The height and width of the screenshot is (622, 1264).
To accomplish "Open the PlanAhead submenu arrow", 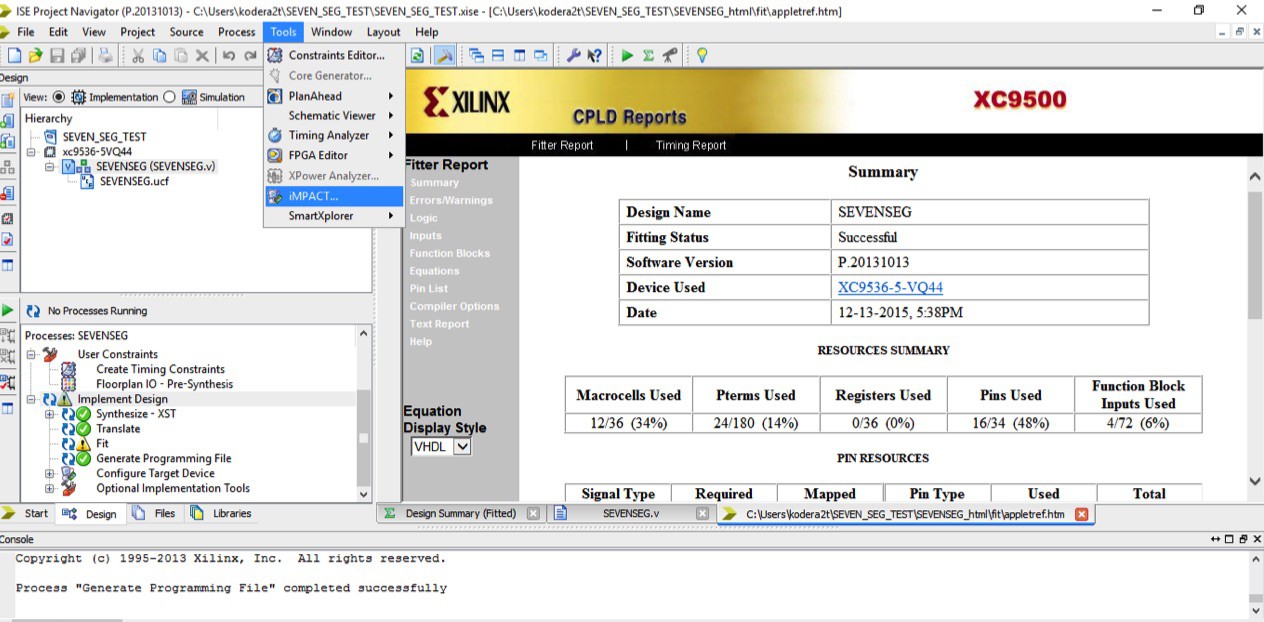I will click(391, 96).
